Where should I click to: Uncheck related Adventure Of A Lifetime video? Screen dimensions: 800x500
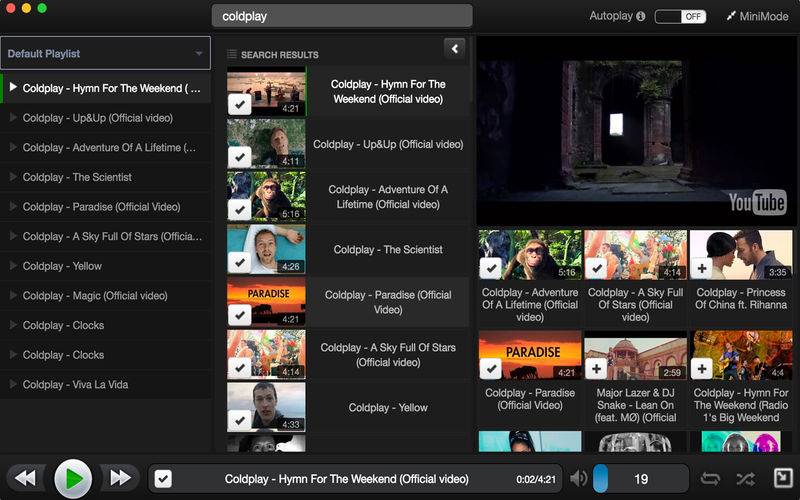click(491, 268)
